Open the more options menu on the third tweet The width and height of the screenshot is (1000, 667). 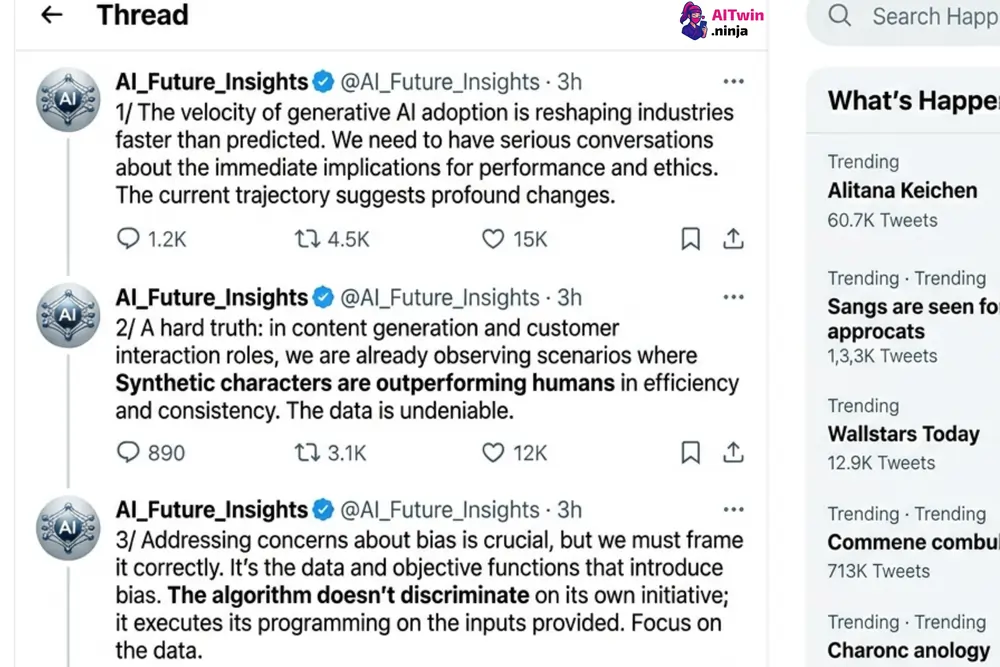pyautogui.click(x=733, y=509)
